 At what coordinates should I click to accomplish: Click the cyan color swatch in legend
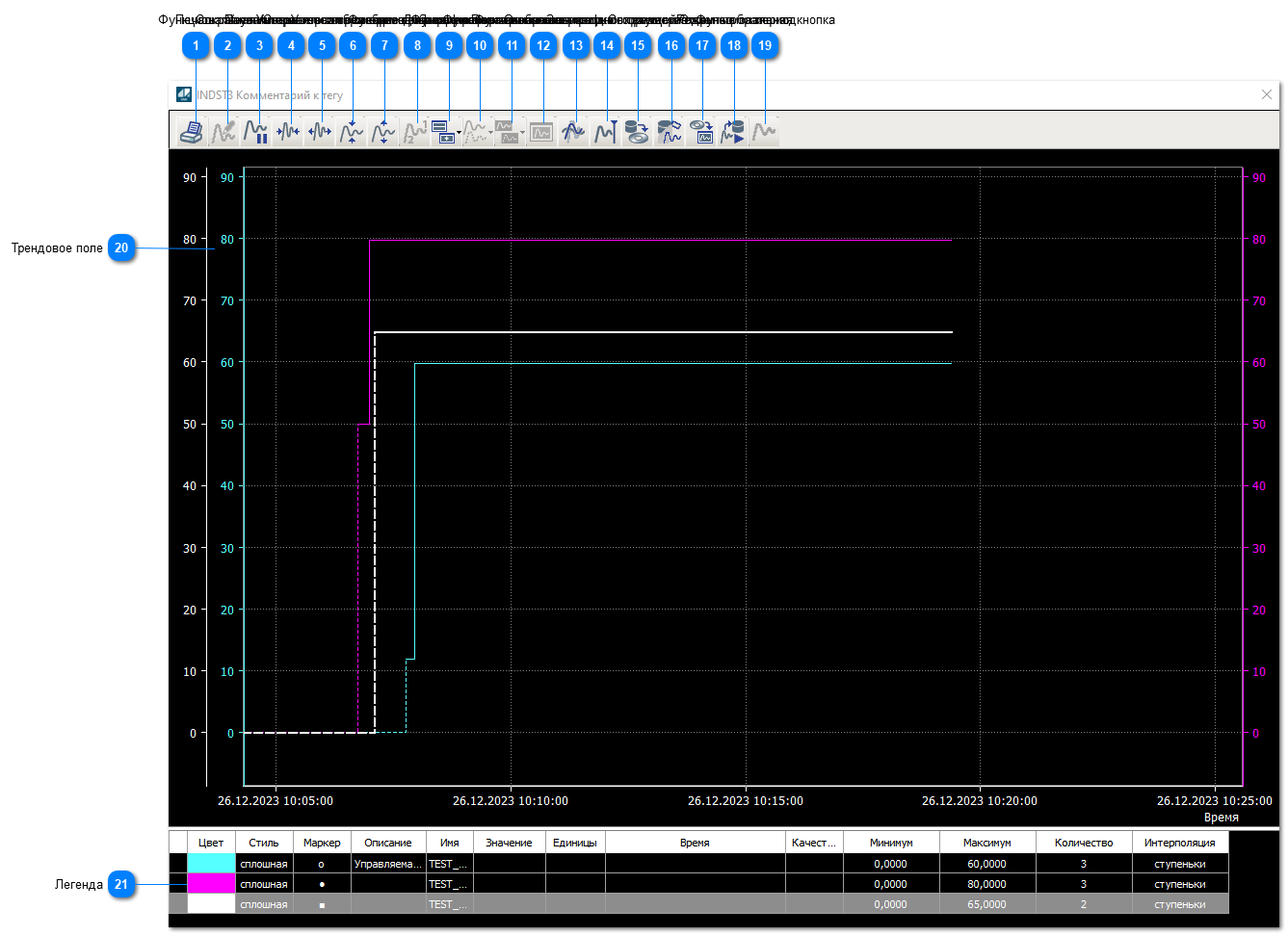(211, 864)
